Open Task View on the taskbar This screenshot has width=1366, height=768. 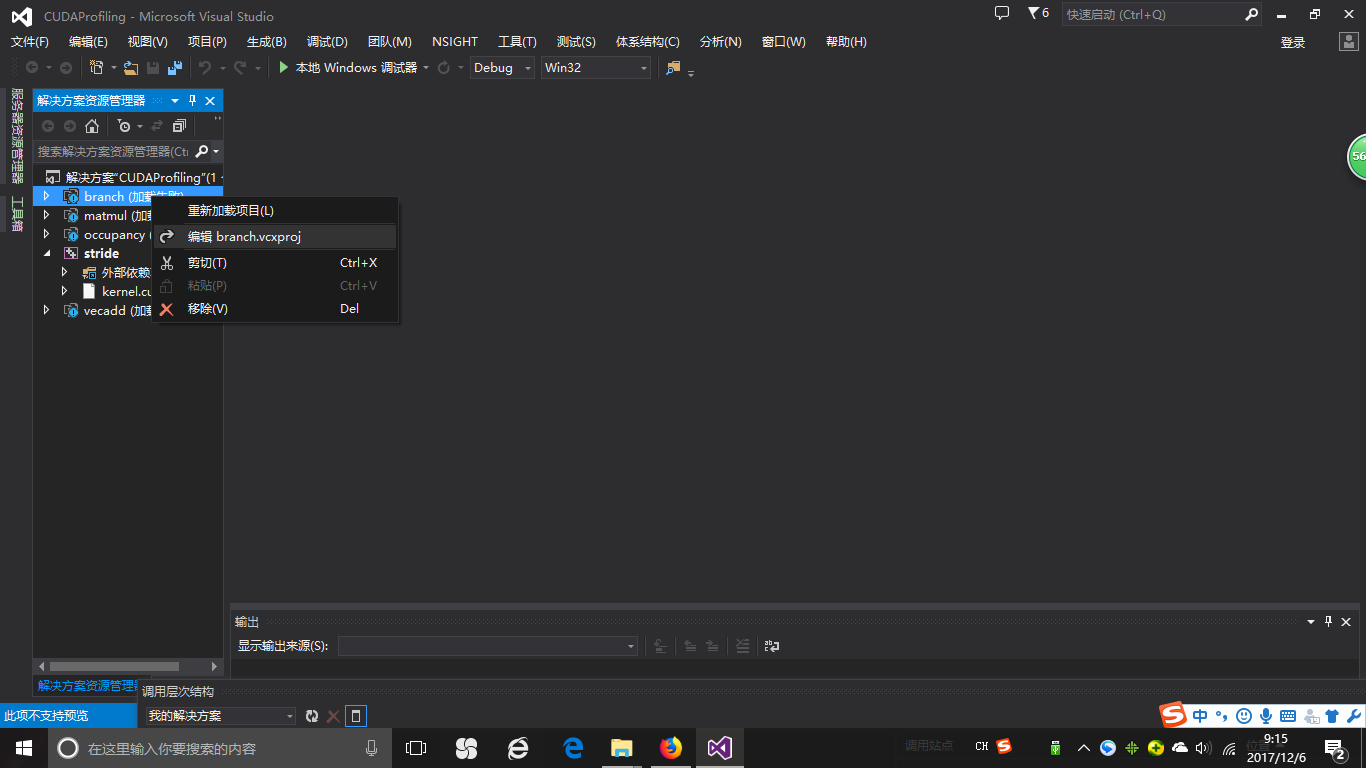(x=416, y=748)
